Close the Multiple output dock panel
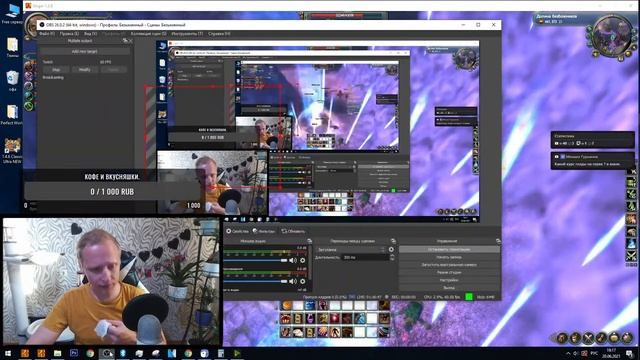 tap(130, 41)
